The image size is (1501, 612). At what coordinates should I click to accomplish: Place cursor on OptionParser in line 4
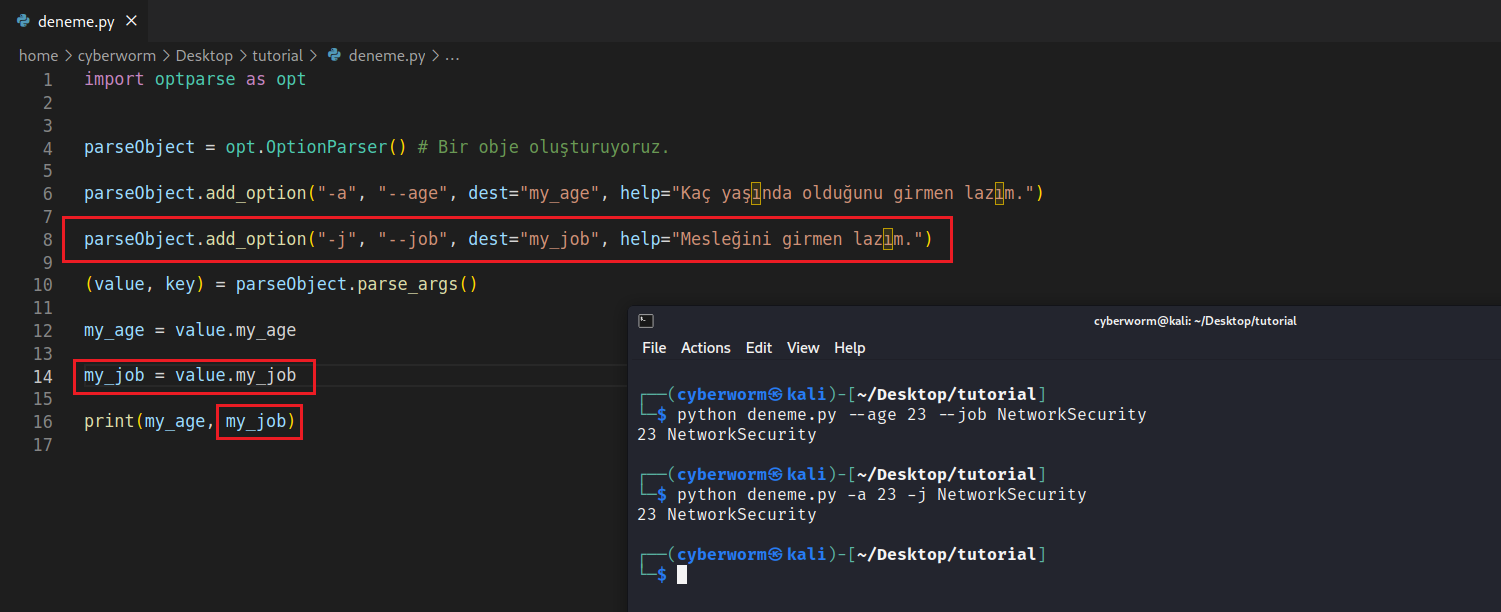coord(326,147)
